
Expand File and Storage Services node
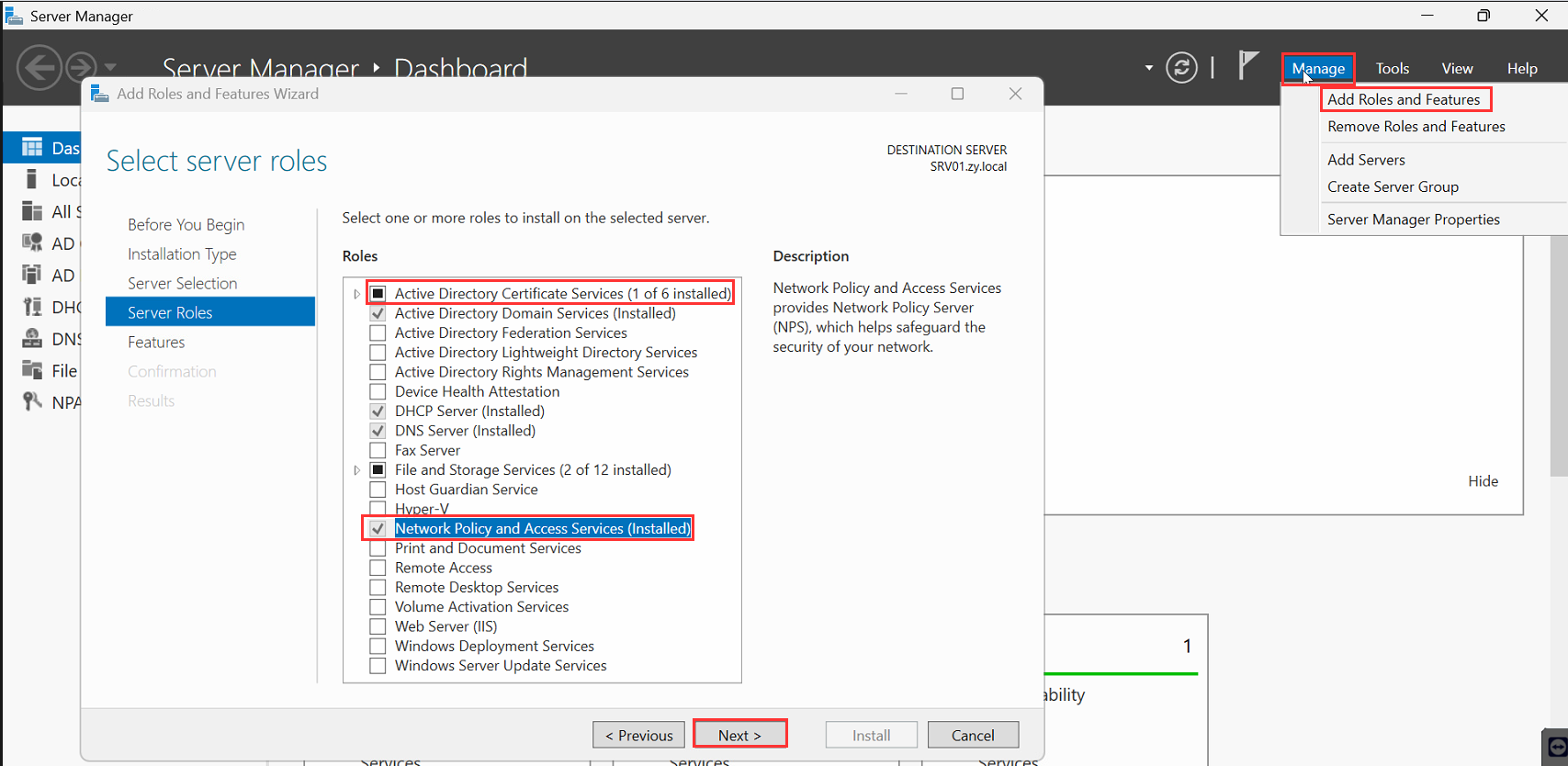pos(356,470)
